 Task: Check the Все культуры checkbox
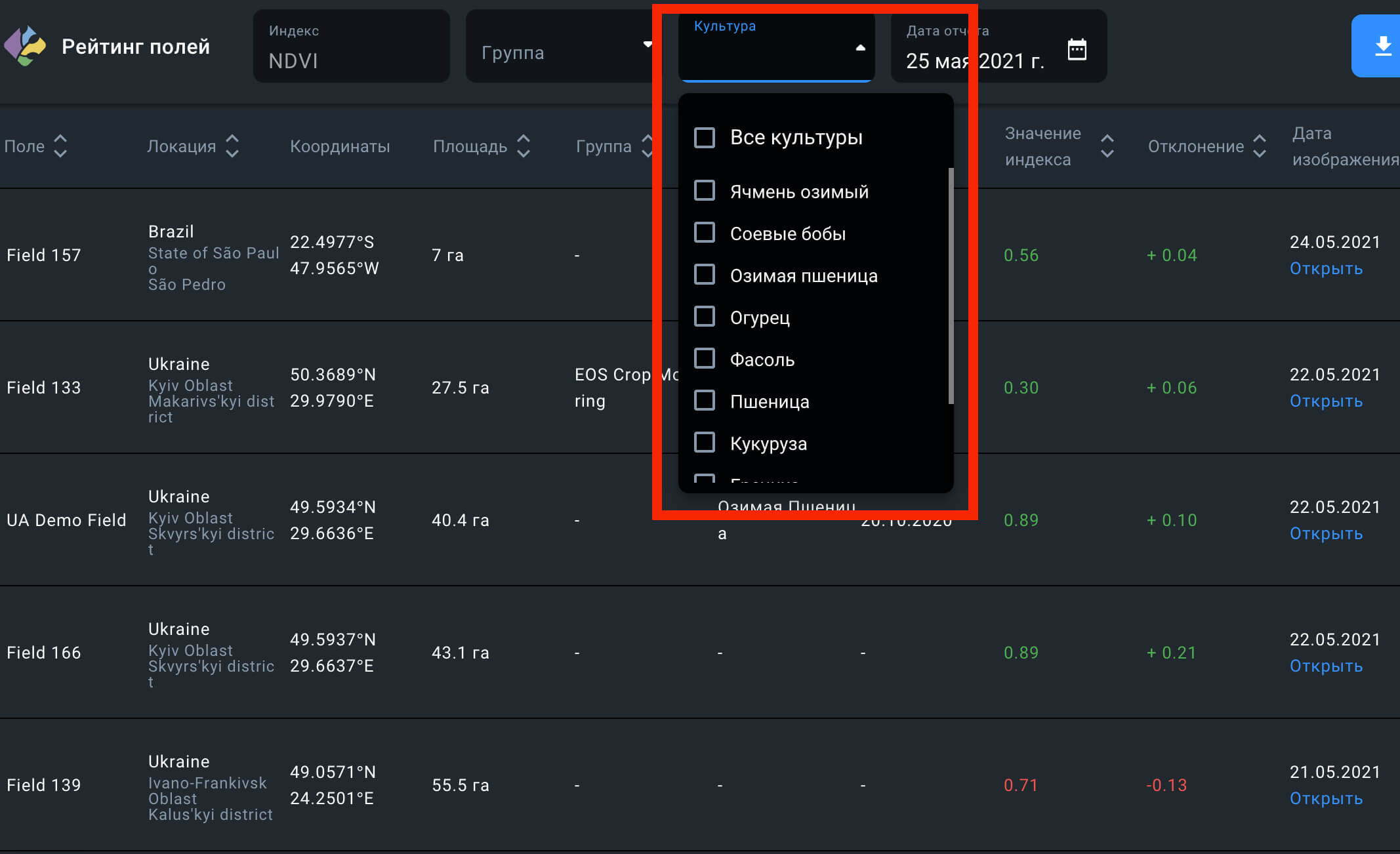[x=705, y=138]
